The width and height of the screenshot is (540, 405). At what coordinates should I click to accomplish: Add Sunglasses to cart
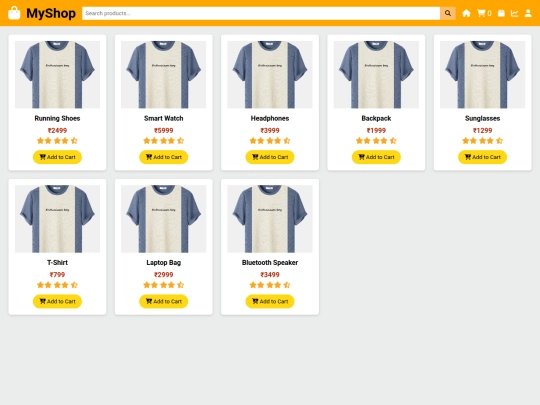coord(482,157)
